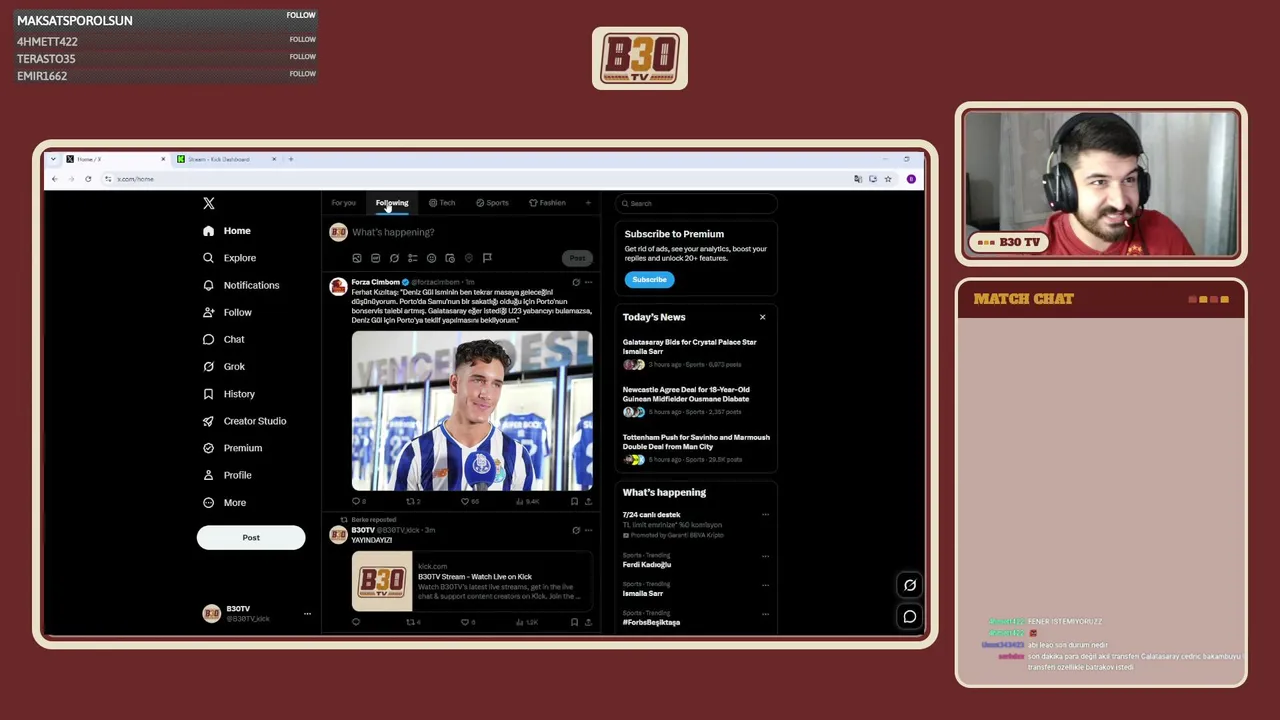Open Creator Studio in the sidebar

click(x=244, y=421)
